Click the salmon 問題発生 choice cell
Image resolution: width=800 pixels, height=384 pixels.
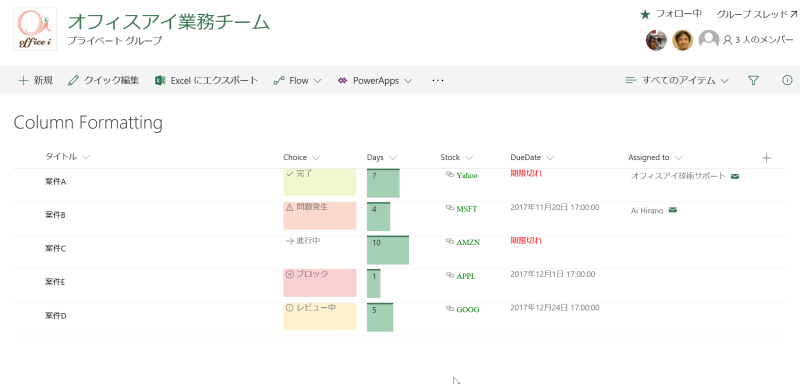pyautogui.click(x=320, y=216)
